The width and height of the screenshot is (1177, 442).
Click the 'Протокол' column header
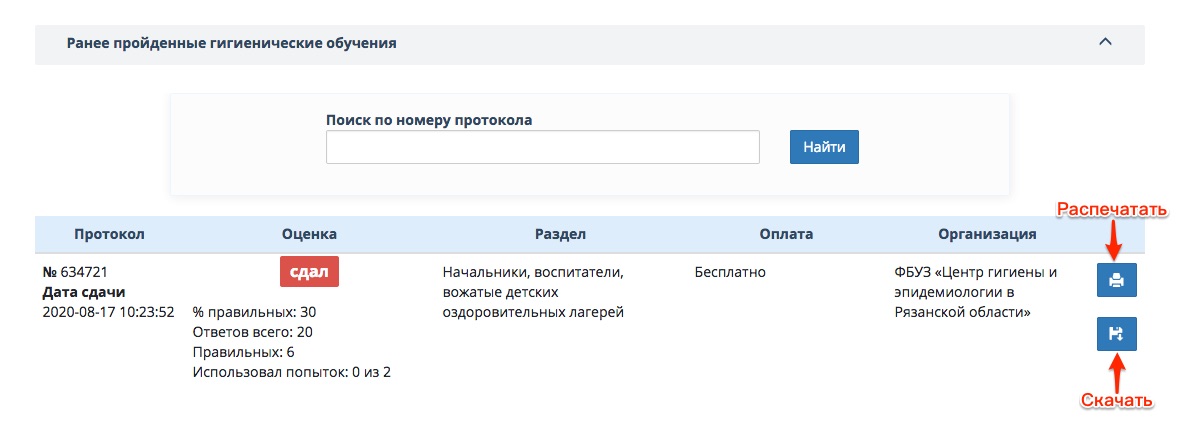coord(109,234)
